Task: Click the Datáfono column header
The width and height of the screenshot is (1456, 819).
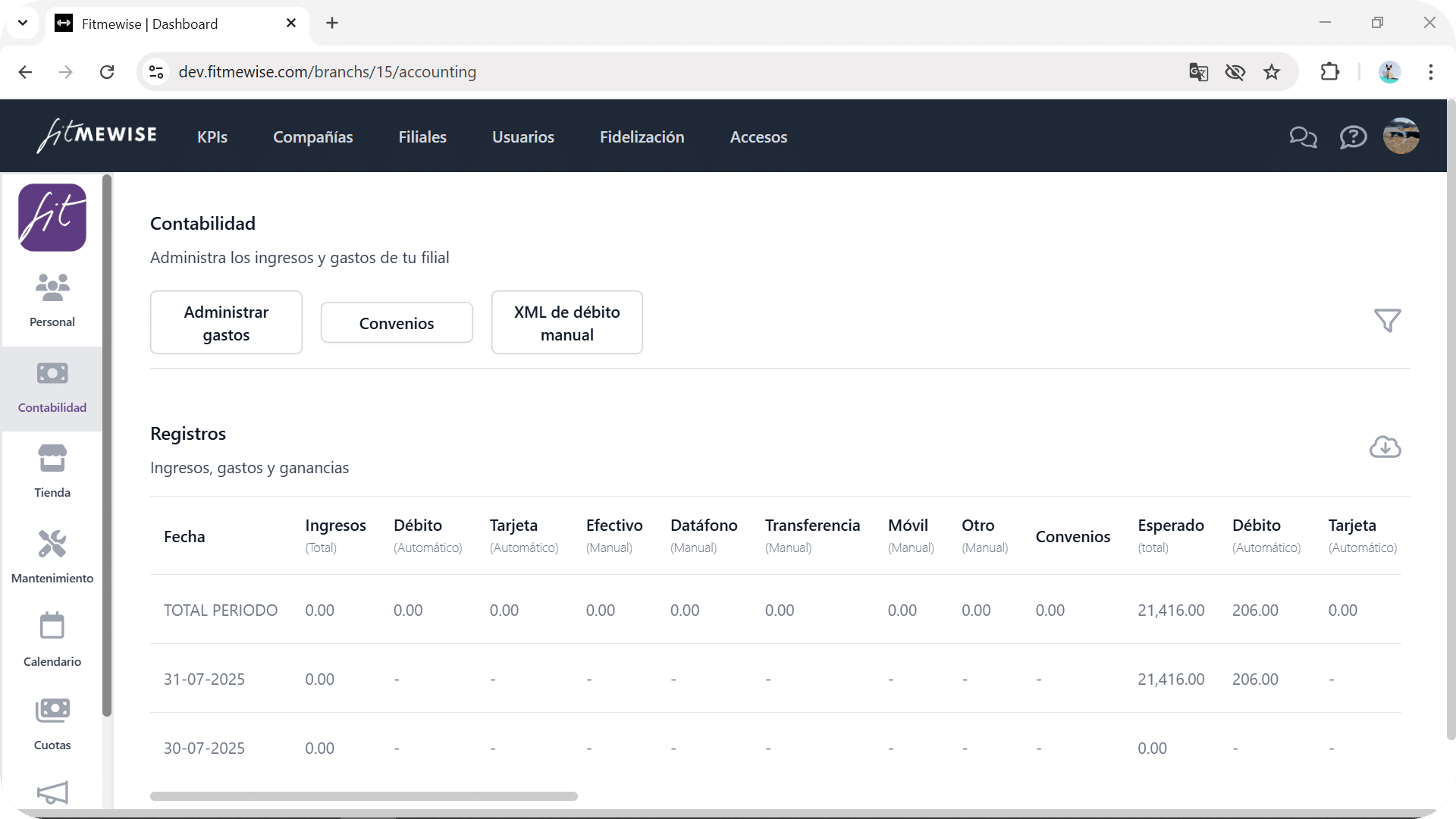Action: pyautogui.click(x=704, y=536)
